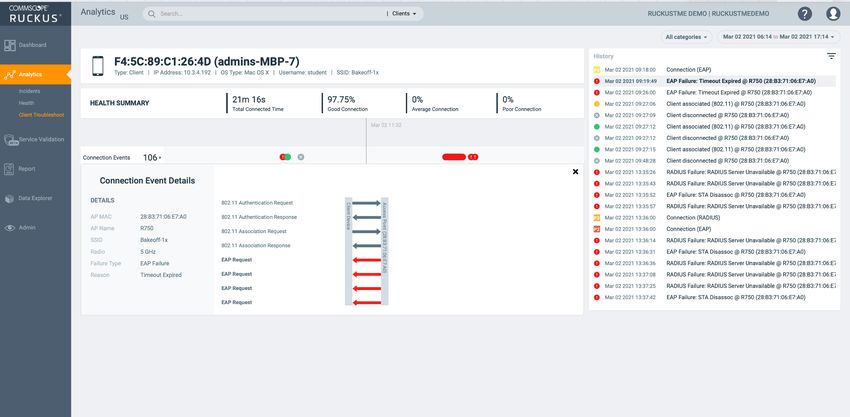The image size is (850, 417).
Task: Click the red error icon for the 13:36:14 entry
Action: [x=596, y=240]
